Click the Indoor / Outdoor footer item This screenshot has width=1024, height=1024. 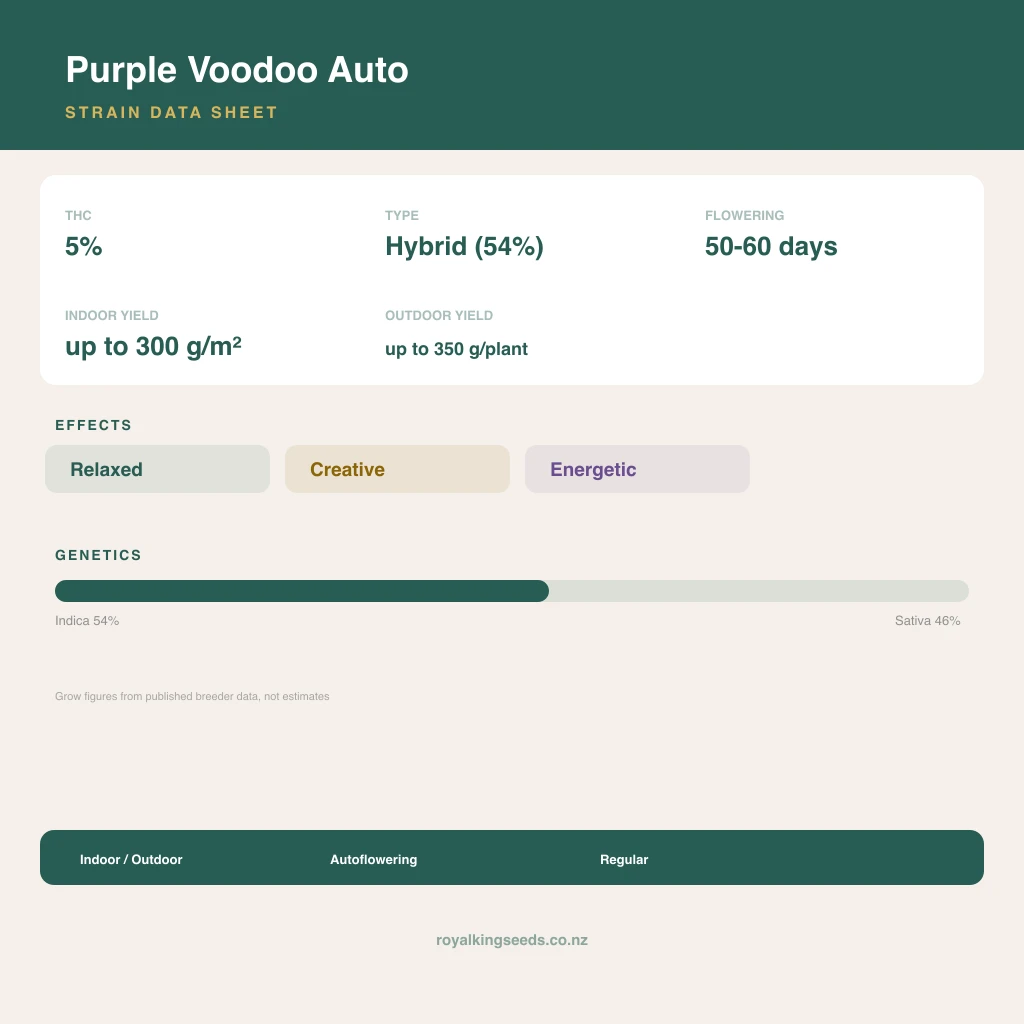(x=131, y=859)
